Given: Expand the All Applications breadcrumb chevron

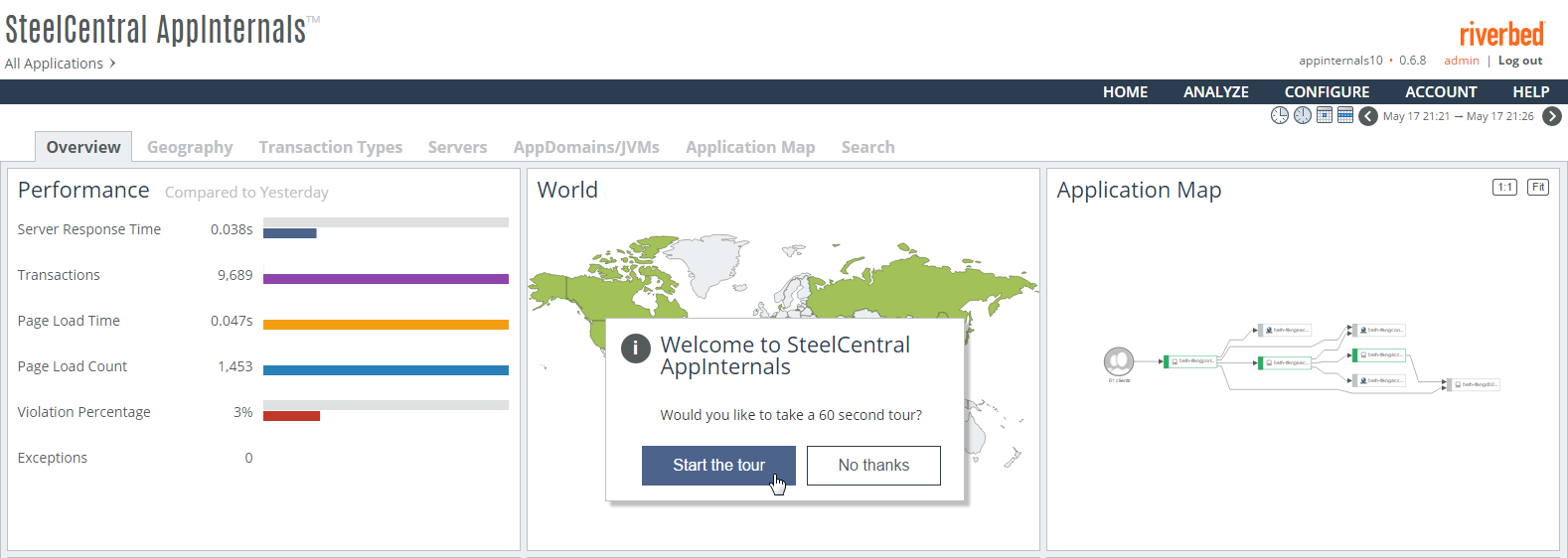Looking at the screenshot, I should coord(112,64).
